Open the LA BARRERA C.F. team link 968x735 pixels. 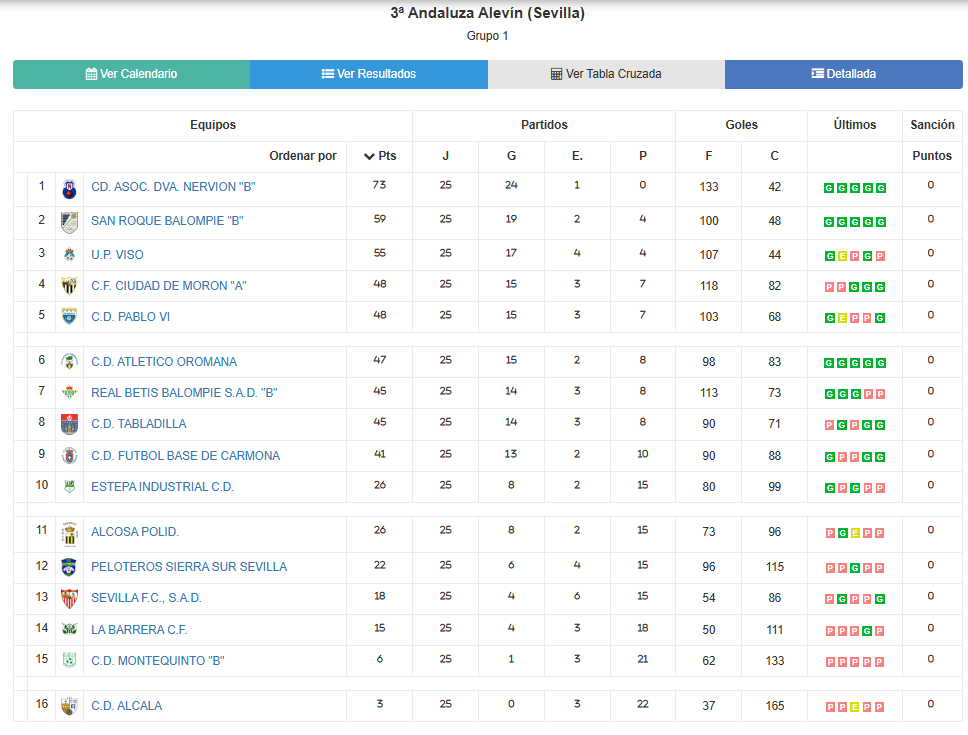pos(139,629)
